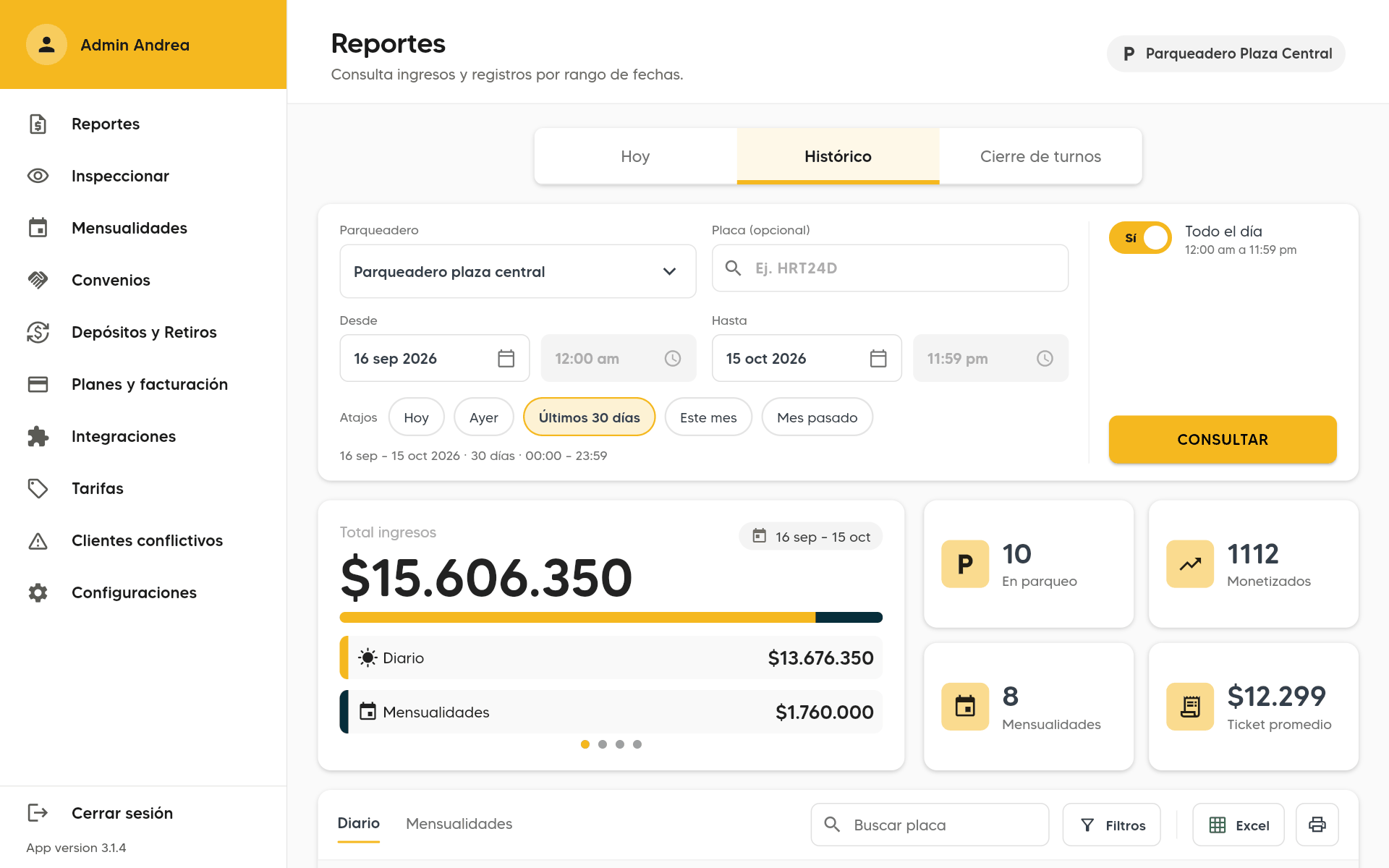
Task: Open the Filtros filter options
Action: pyautogui.click(x=1111, y=825)
